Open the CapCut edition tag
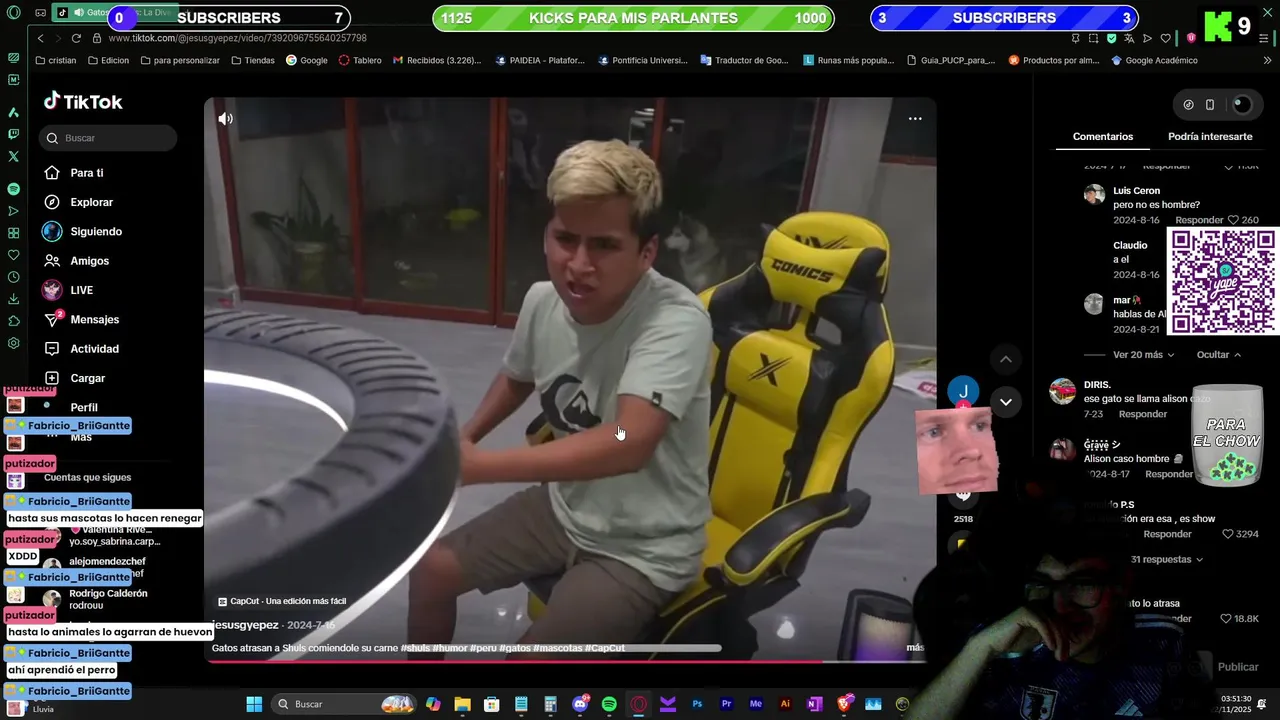1280x720 pixels. point(282,601)
